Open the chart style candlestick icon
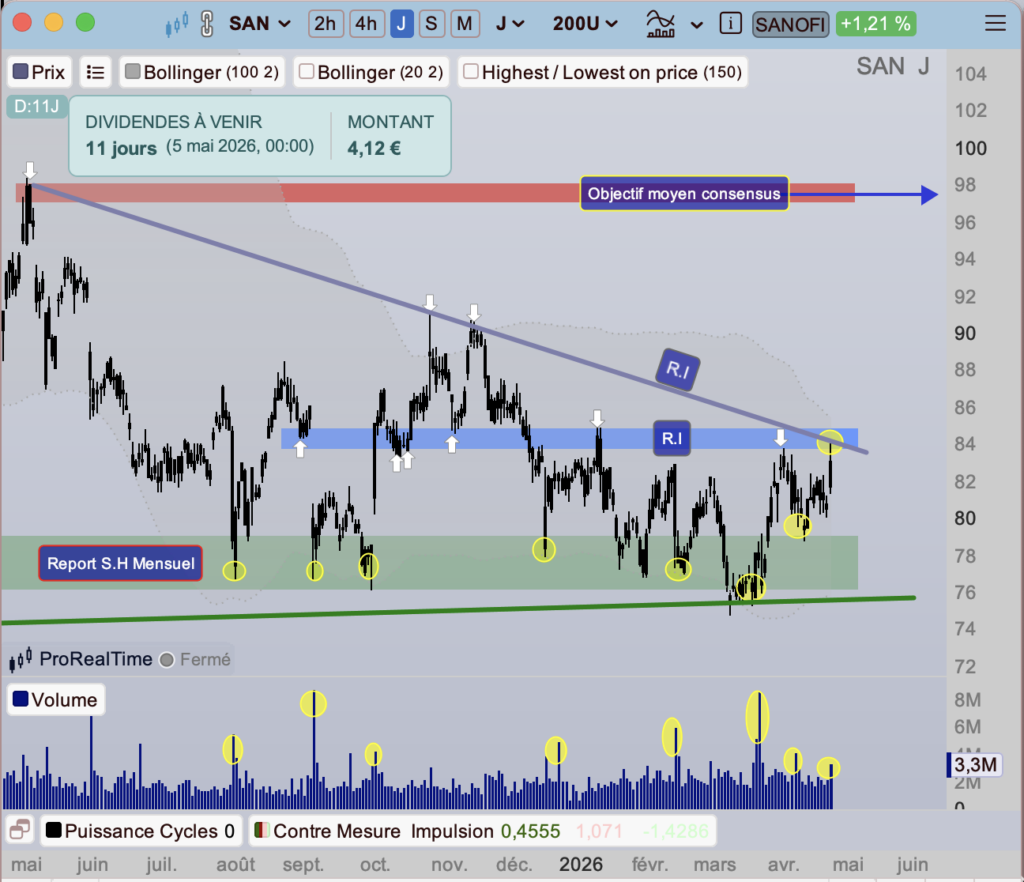Screen dimensions: 1024x882 tap(177, 23)
